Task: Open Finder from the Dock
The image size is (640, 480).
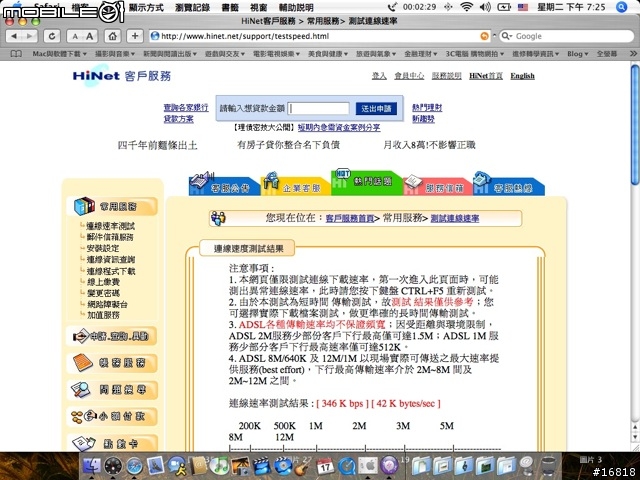Action: [91, 465]
